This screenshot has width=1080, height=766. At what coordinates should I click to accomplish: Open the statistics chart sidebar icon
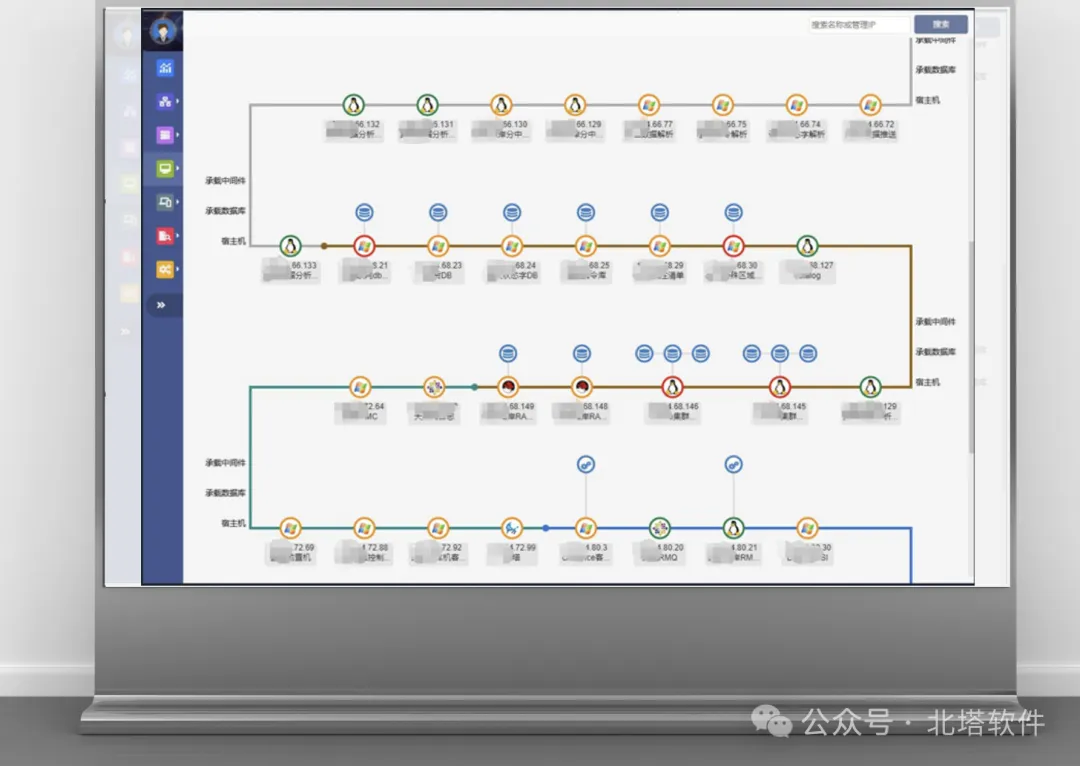click(165, 68)
